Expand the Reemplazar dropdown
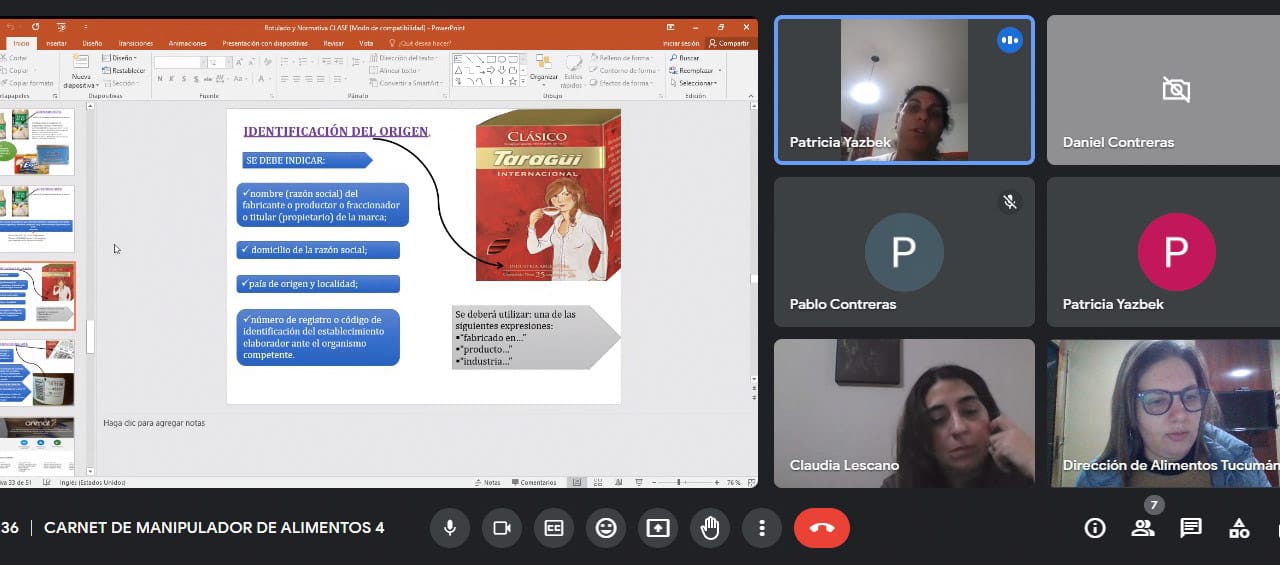1280x565 pixels. click(697, 71)
